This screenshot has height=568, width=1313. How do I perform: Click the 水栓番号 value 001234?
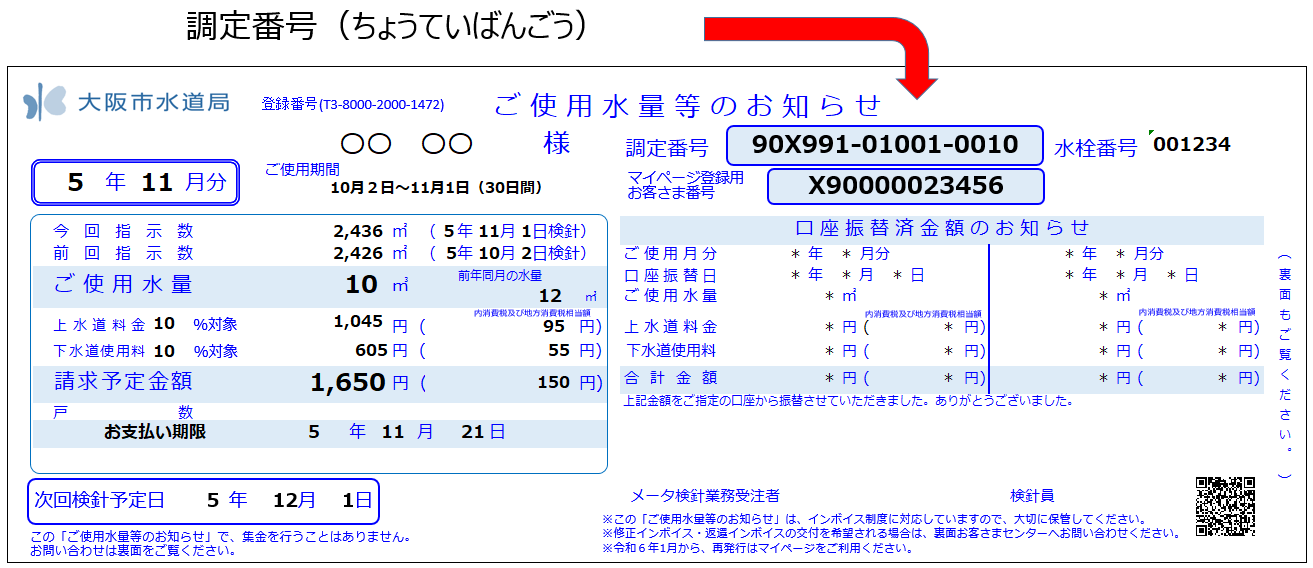coord(1192,145)
